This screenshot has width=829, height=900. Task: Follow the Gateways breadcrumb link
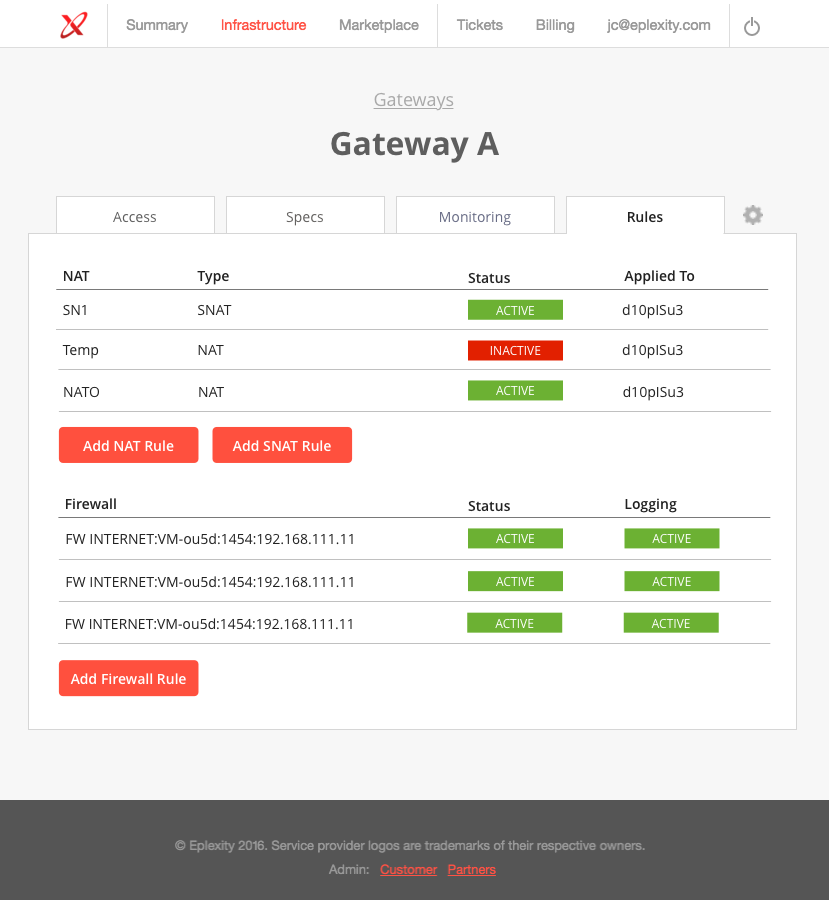(413, 100)
